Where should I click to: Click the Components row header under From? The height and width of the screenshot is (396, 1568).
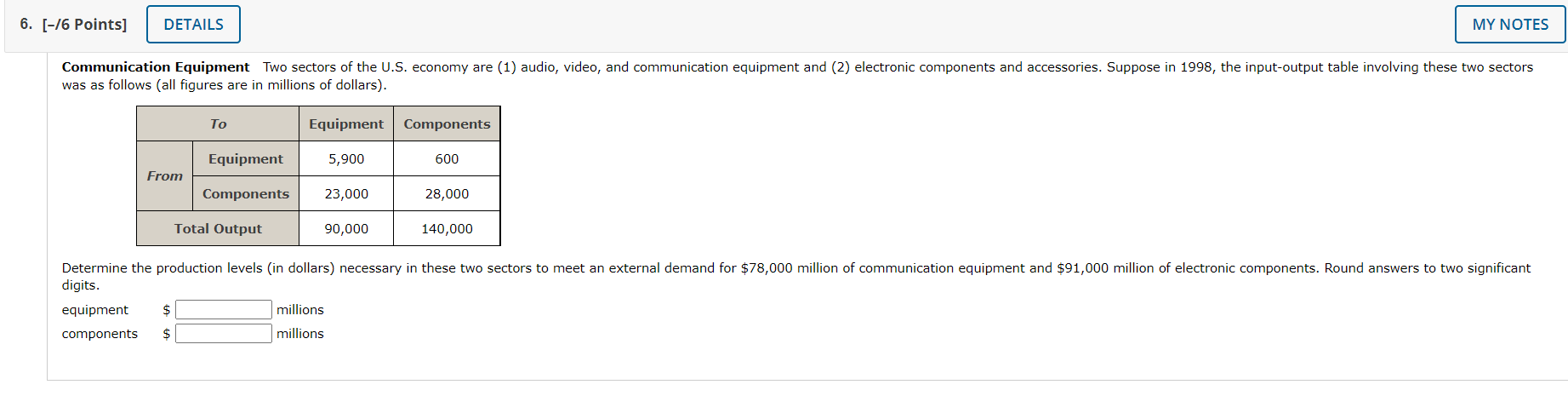point(246,193)
